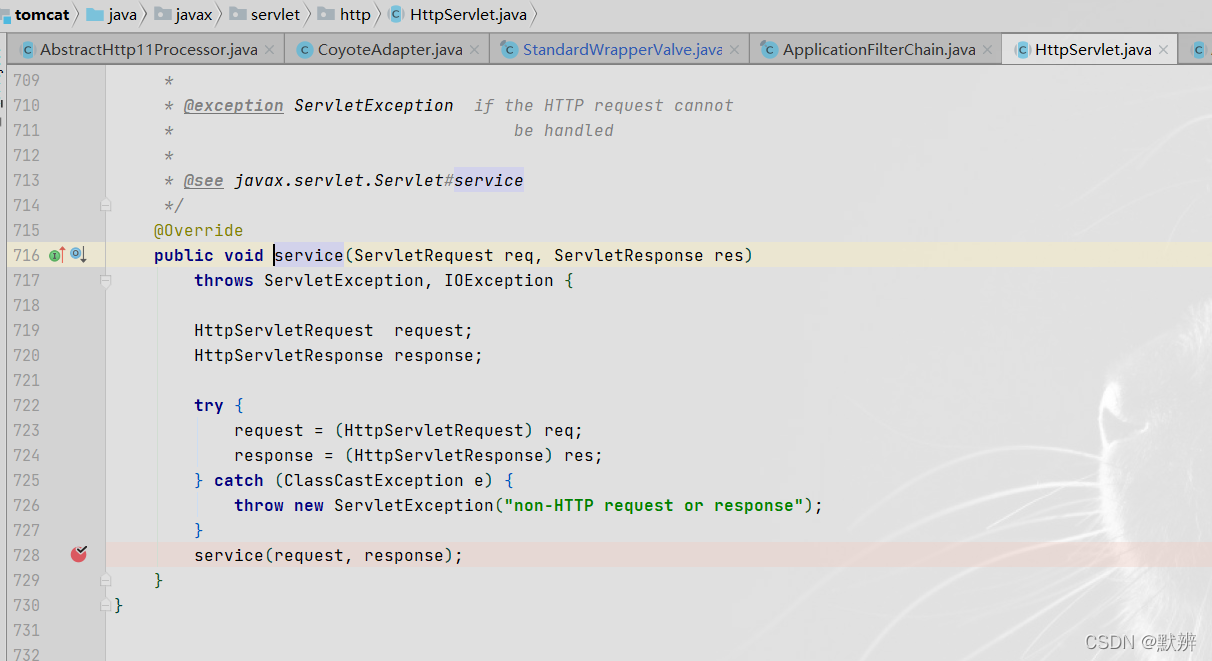The image size is (1212, 661).
Task: Click the "non-HTTP request or response" string
Action: [x=654, y=505]
